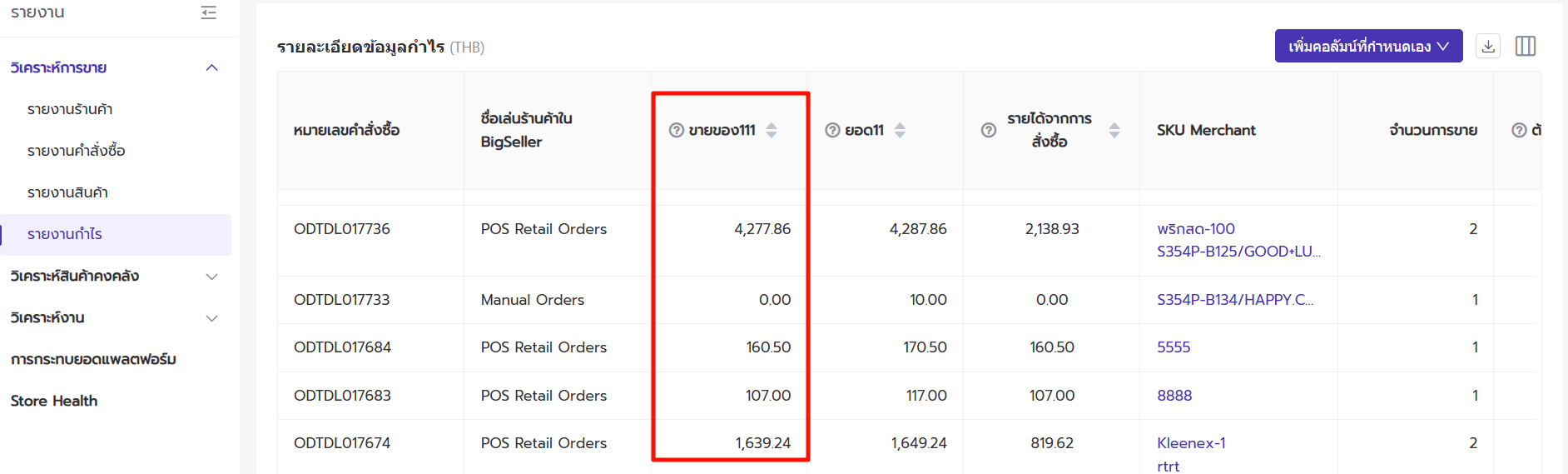
Task: Open Store Health page
Action: click(x=54, y=401)
